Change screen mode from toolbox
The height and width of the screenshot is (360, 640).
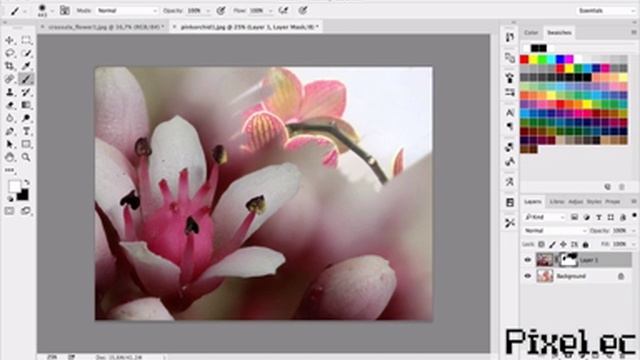click(x=26, y=211)
